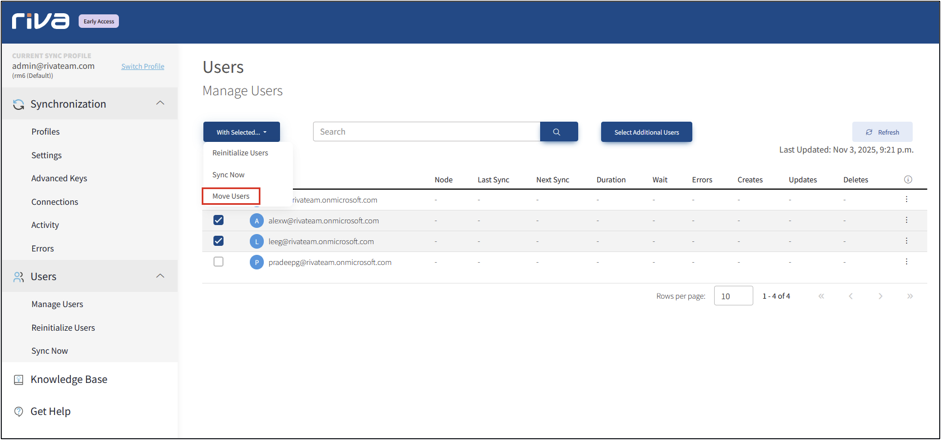The height and width of the screenshot is (440, 941).
Task: Click the Early Access badge
Action: [x=98, y=22]
